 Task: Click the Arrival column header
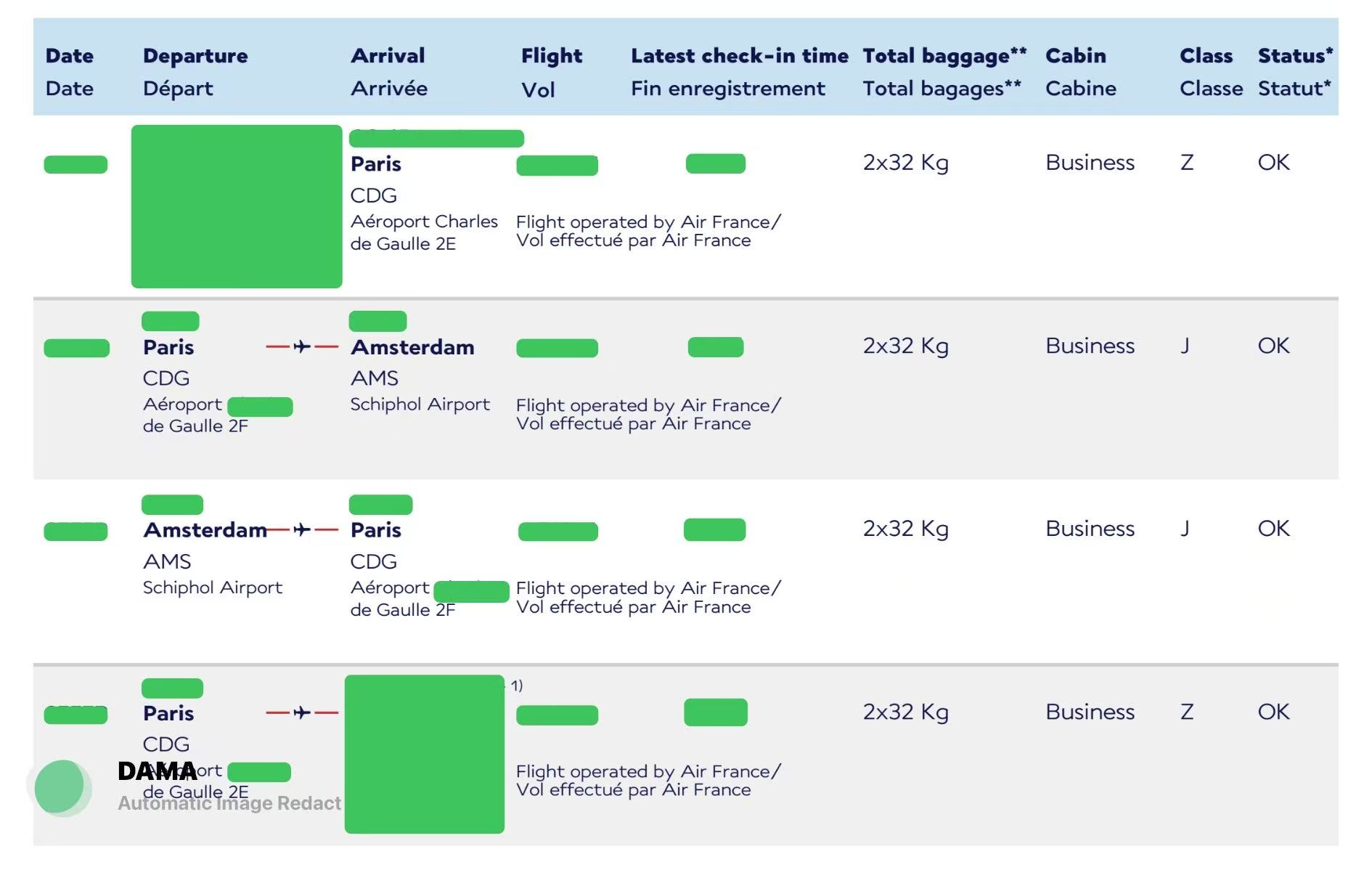pyautogui.click(x=388, y=56)
